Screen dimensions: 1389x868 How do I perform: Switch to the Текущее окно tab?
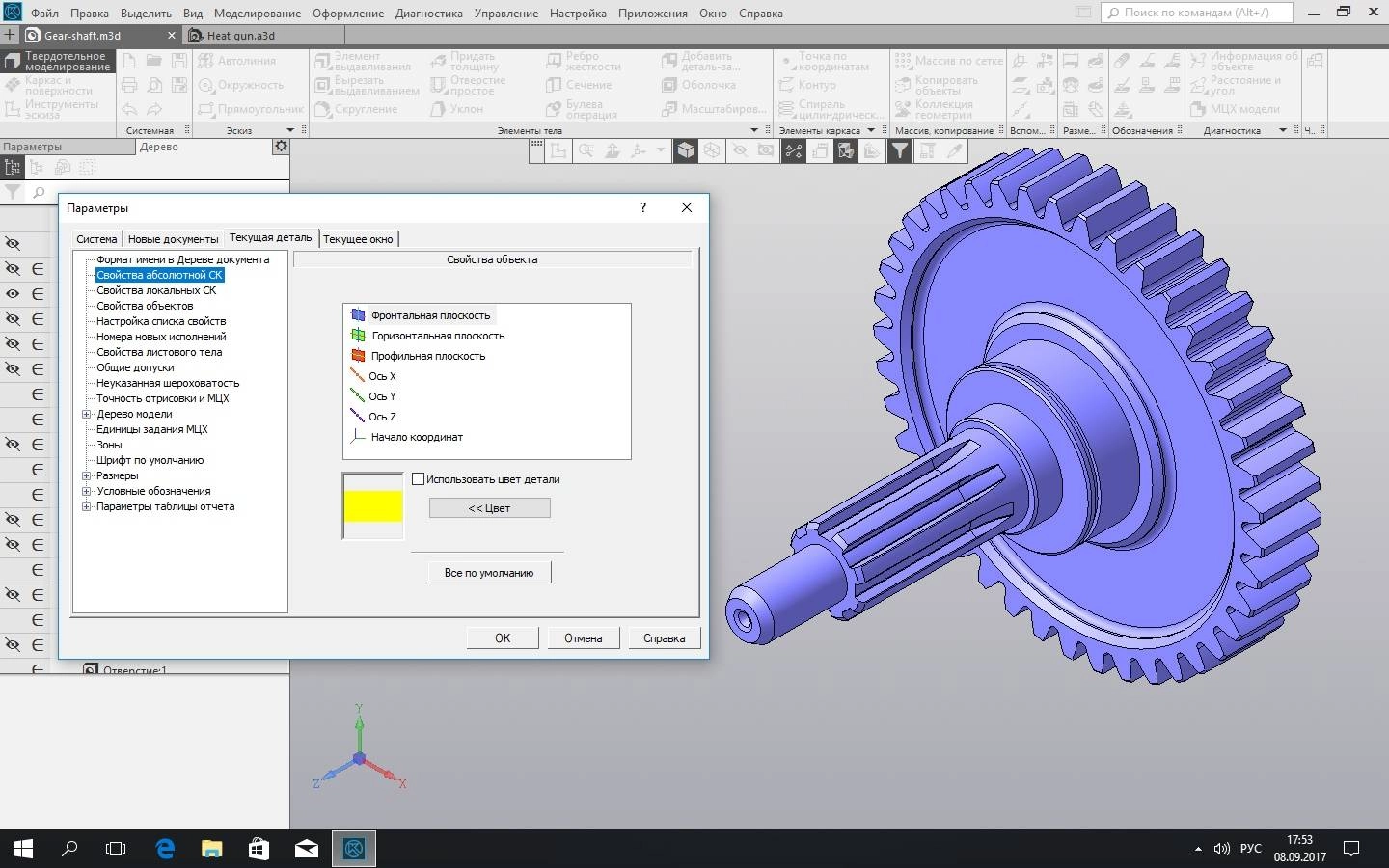pos(358,238)
